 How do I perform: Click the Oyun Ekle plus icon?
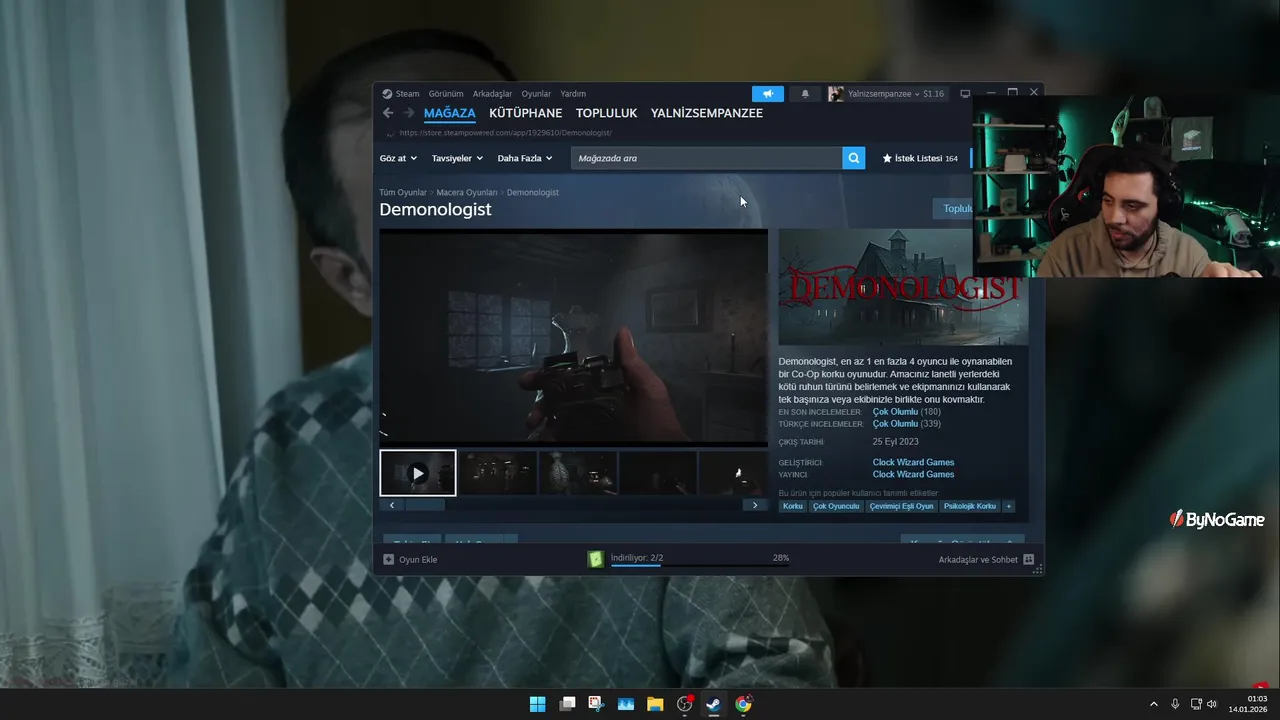coord(389,559)
